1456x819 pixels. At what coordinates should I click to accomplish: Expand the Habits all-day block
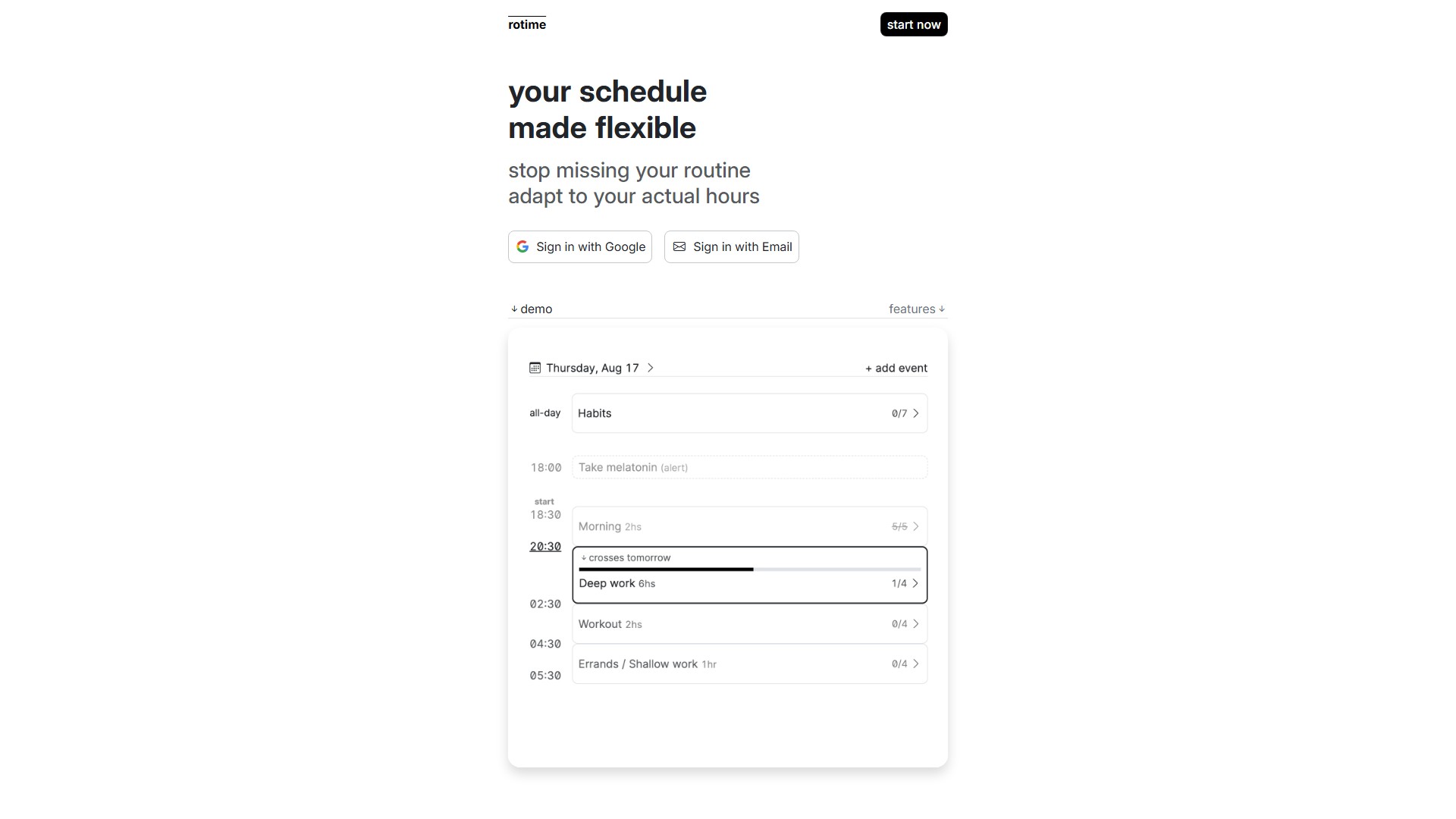point(916,413)
